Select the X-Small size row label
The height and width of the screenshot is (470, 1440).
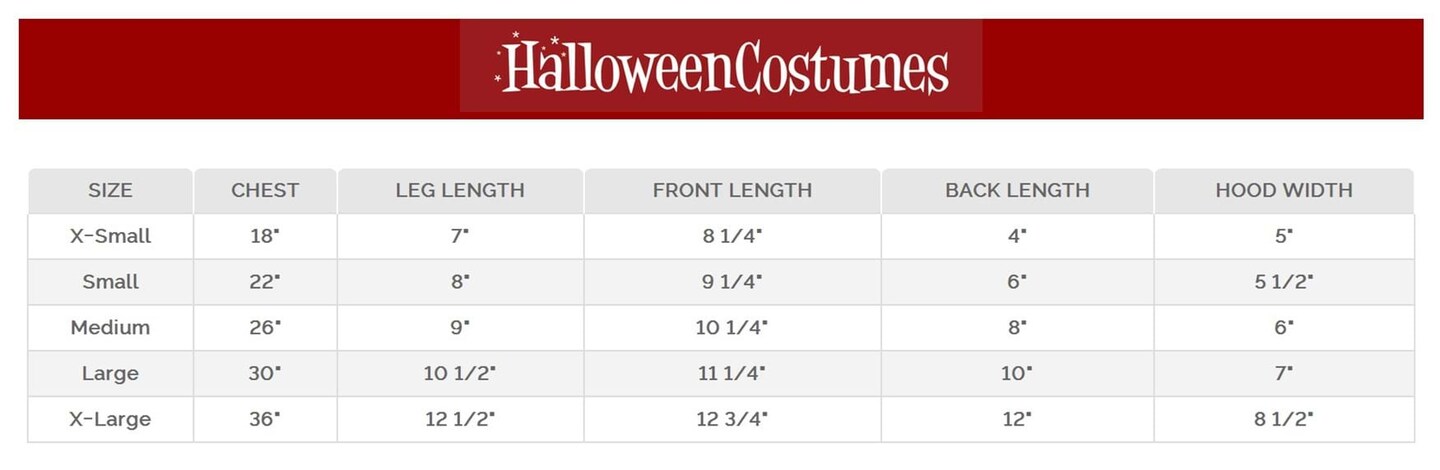(x=110, y=237)
